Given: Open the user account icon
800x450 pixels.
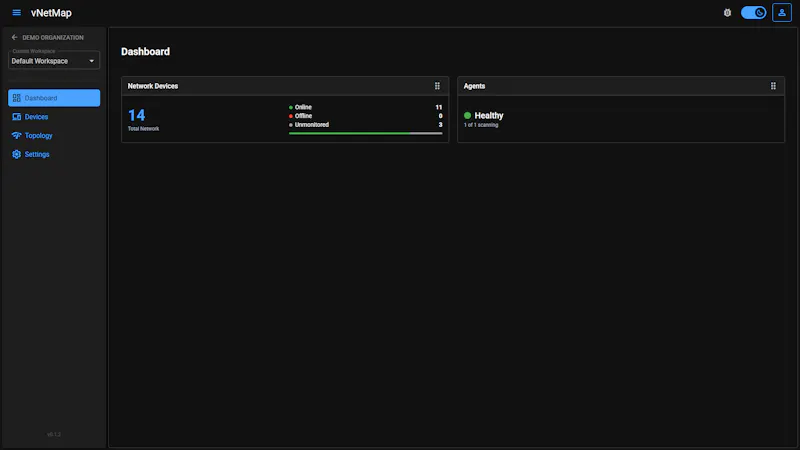Looking at the screenshot, I should point(782,13).
